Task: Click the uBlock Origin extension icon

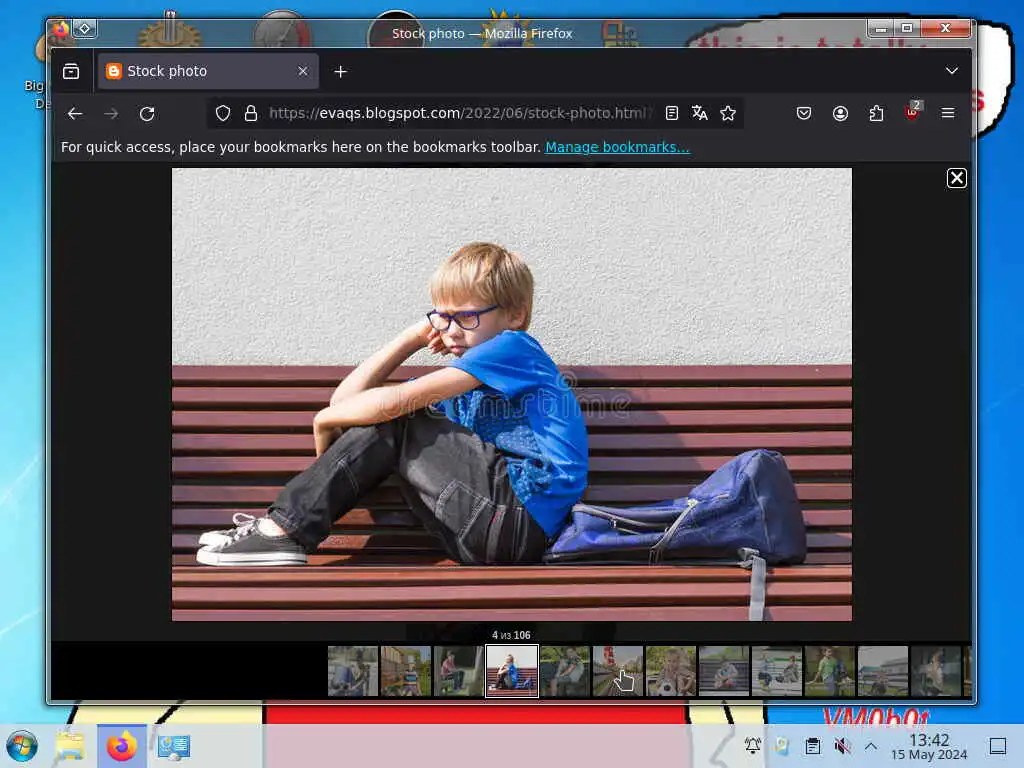Action: (912, 112)
